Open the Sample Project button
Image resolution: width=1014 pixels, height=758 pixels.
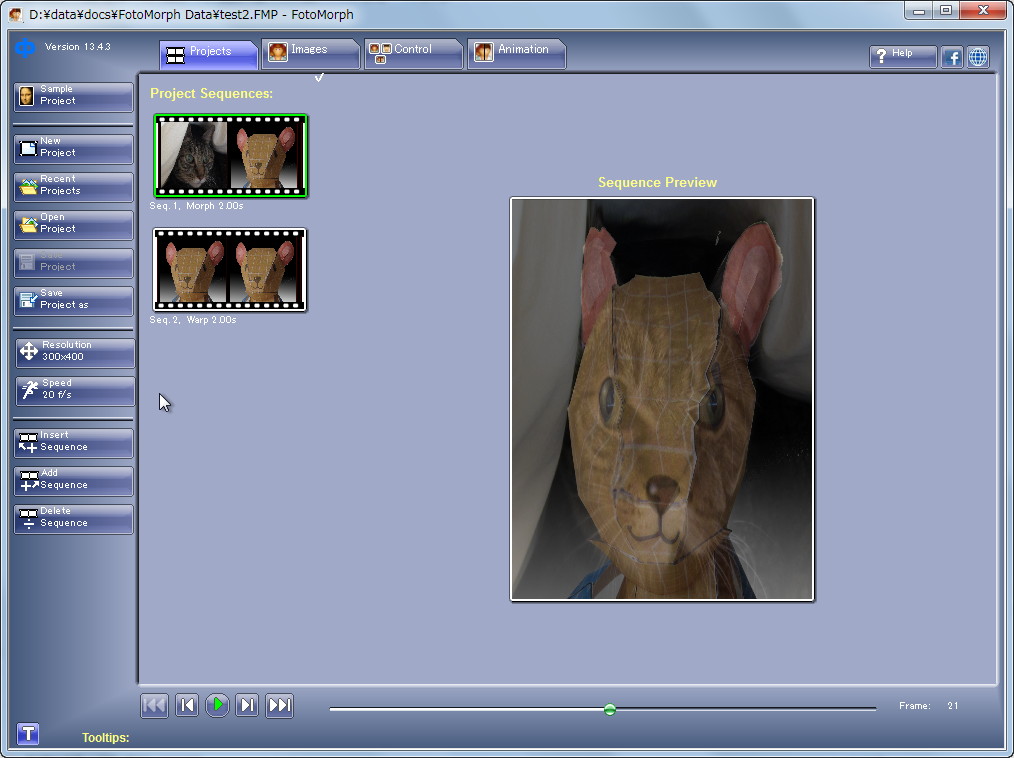click(73, 96)
